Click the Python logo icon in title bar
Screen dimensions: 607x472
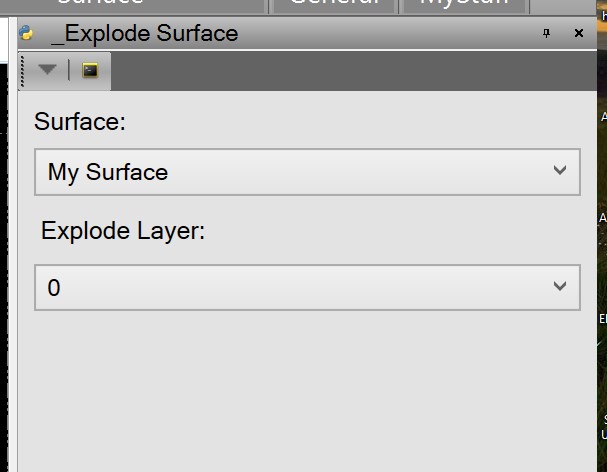coord(27,33)
